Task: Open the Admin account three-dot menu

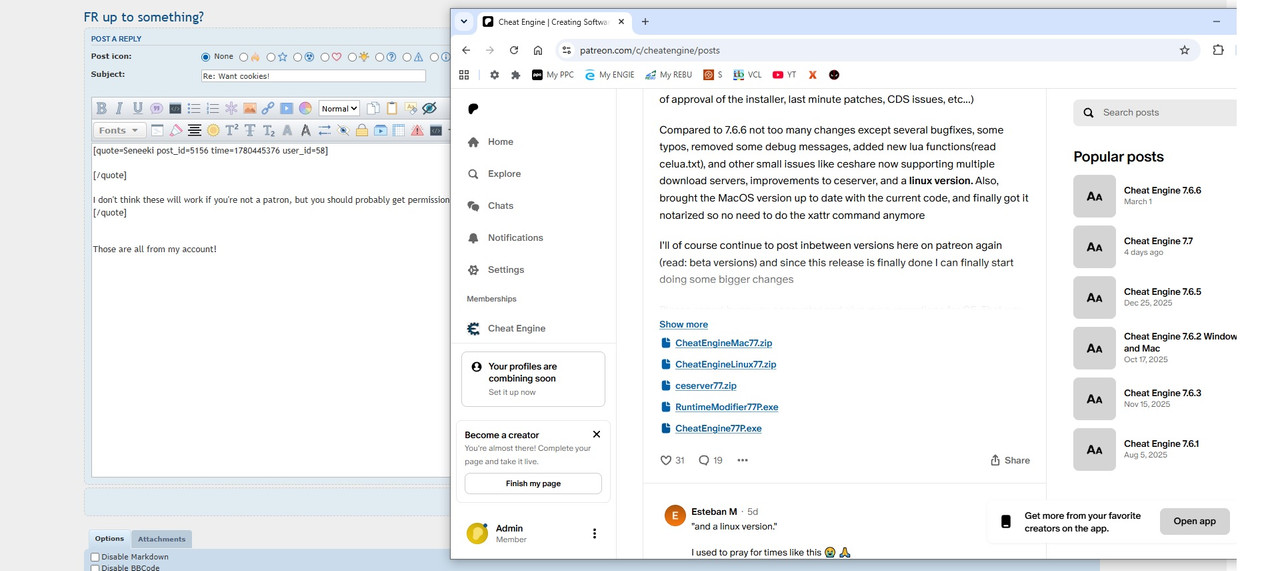Action: 594,534
